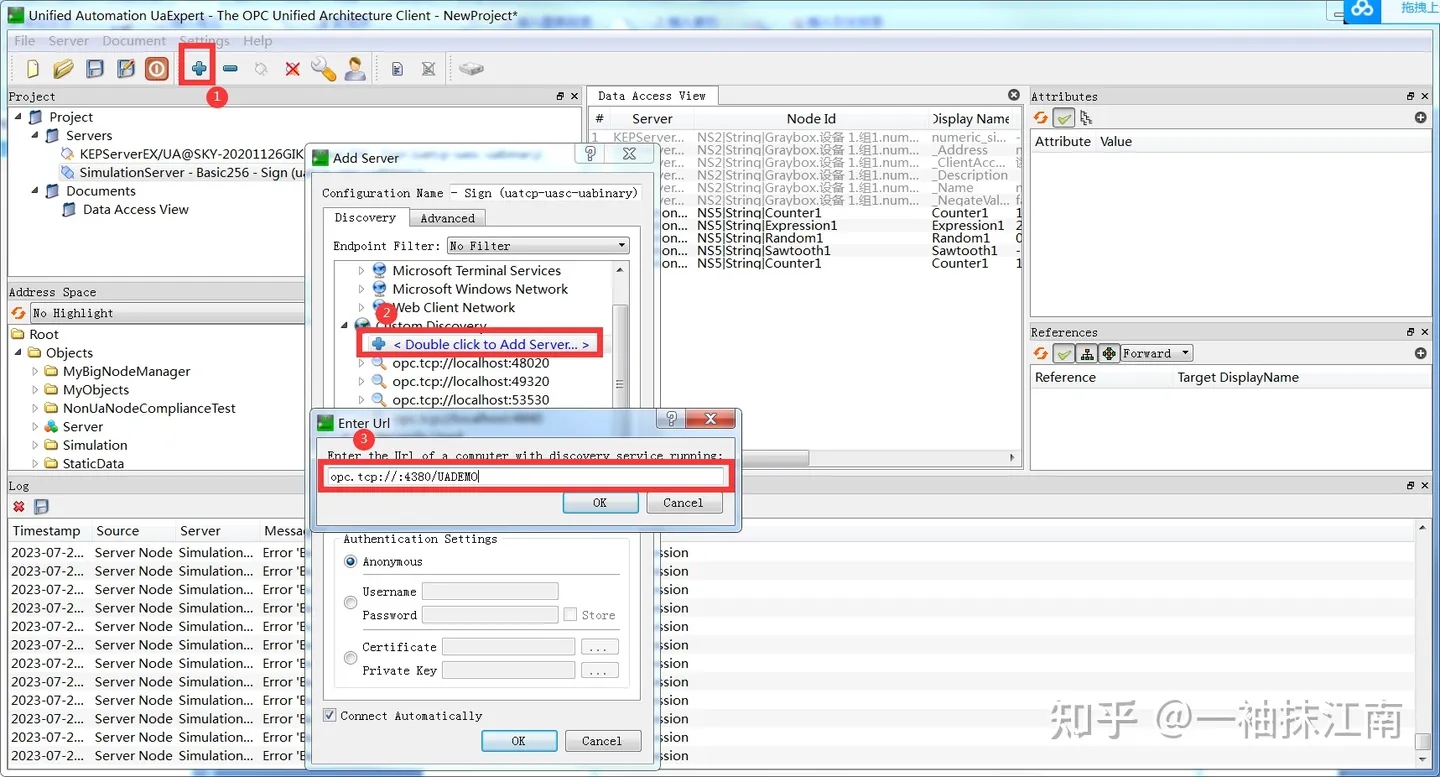Select the Anonymous radio button
The width and height of the screenshot is (1440, 777).
coord(350,562)
